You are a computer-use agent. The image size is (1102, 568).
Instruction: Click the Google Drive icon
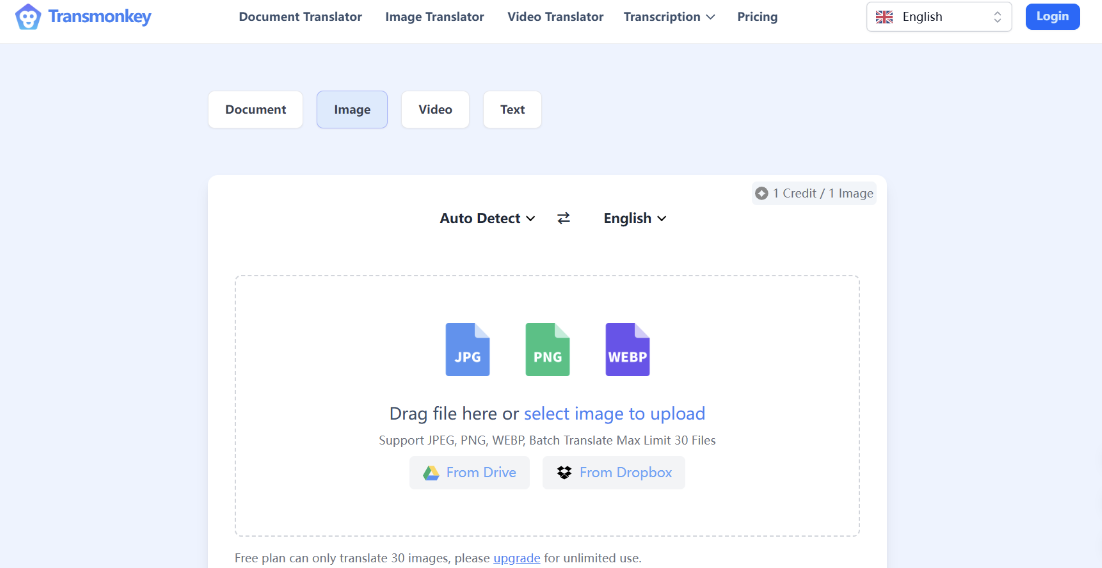pos(431,473)
